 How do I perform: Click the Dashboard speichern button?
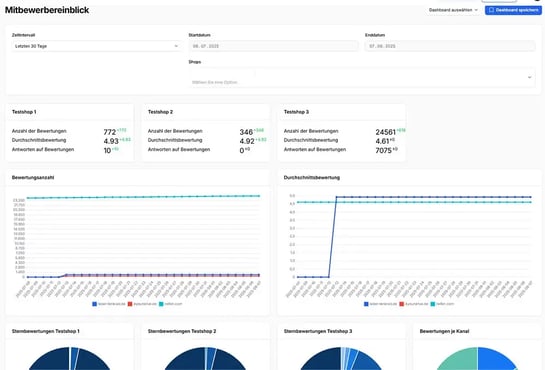[513, 10]
